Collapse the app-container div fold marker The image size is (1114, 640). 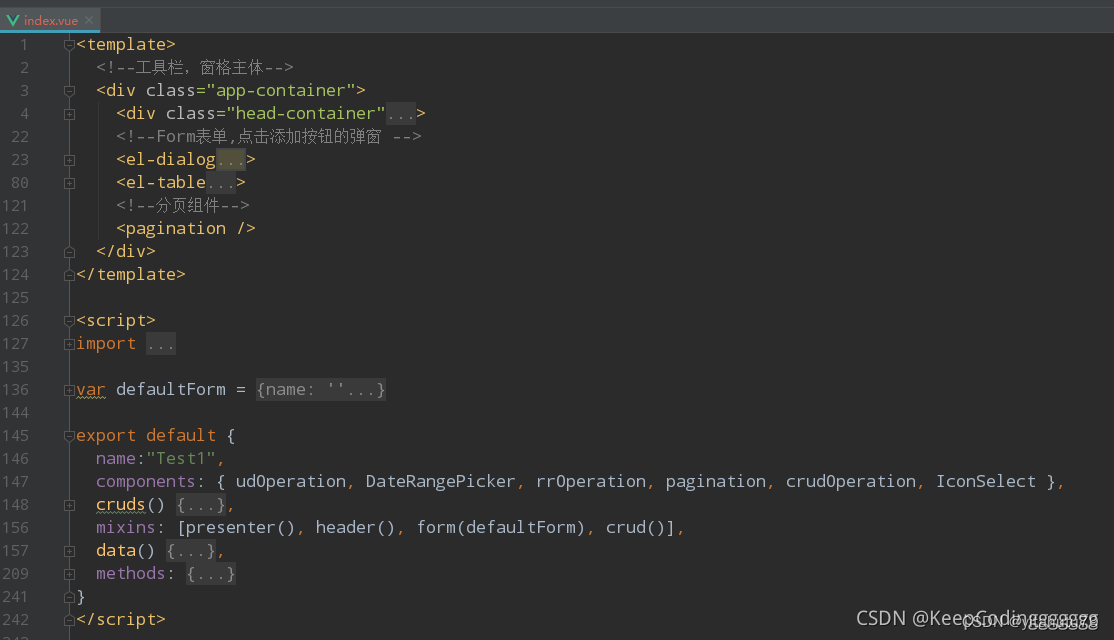(x=69, y=90)
